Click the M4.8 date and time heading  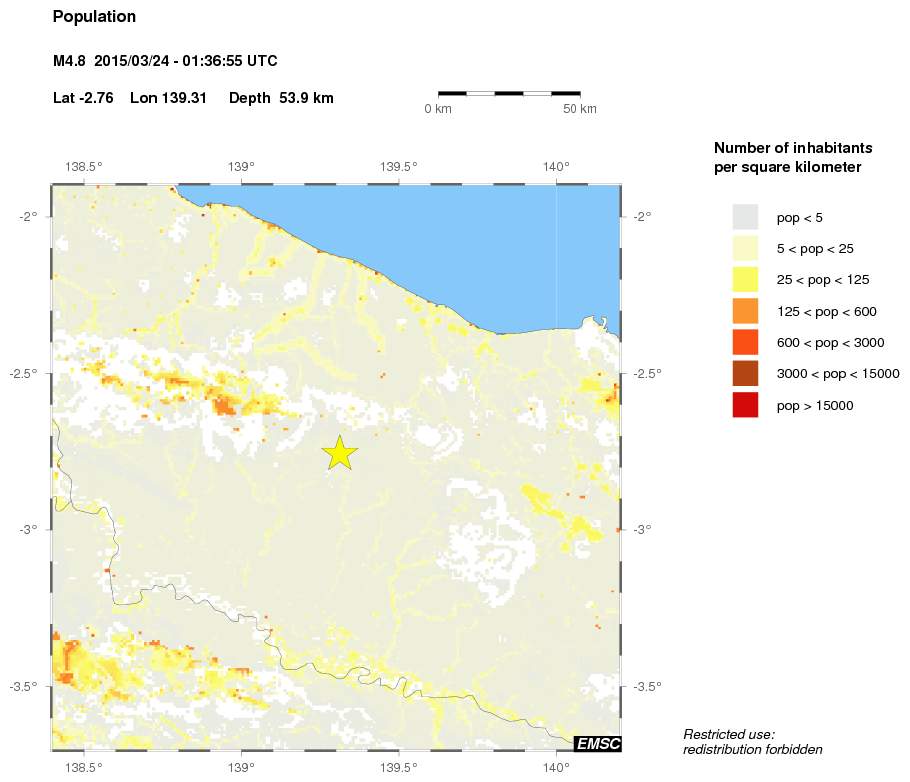tap(165, 62)
